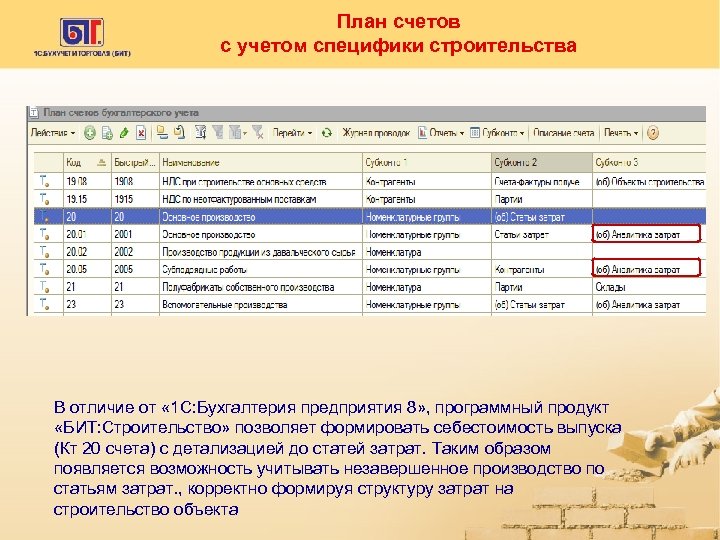Click НДС по неотфактурованным поставкам cell
This screenshot has width=720, height=540.
click(x=261, y=199)
